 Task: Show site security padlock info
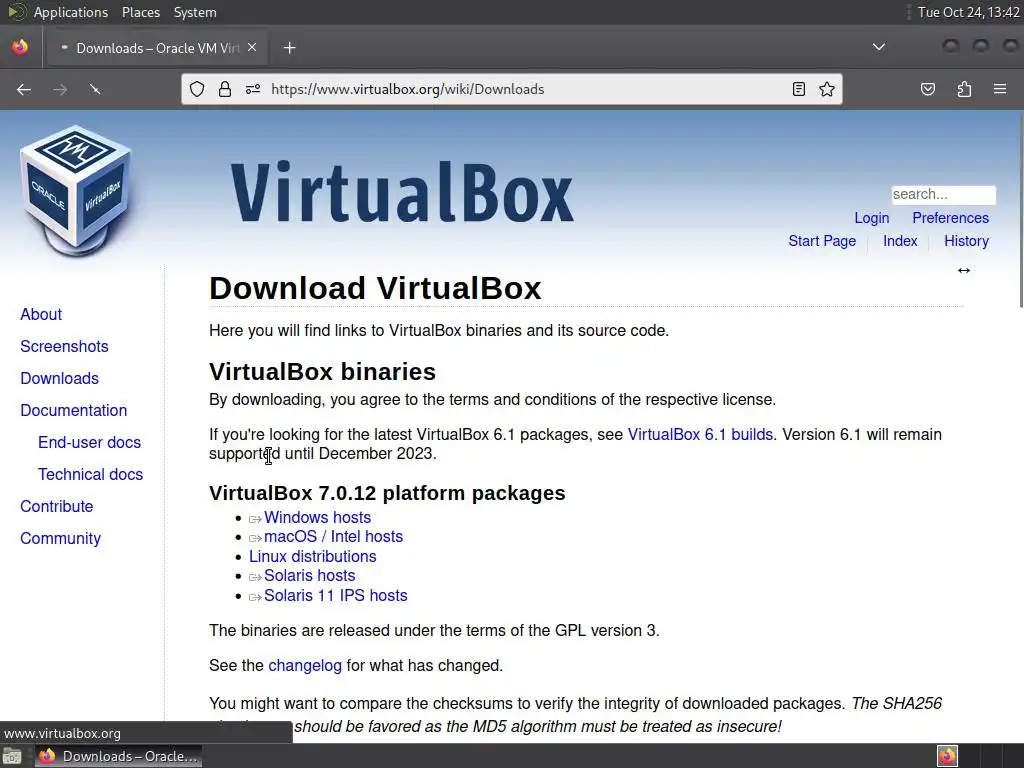[225, 89]
